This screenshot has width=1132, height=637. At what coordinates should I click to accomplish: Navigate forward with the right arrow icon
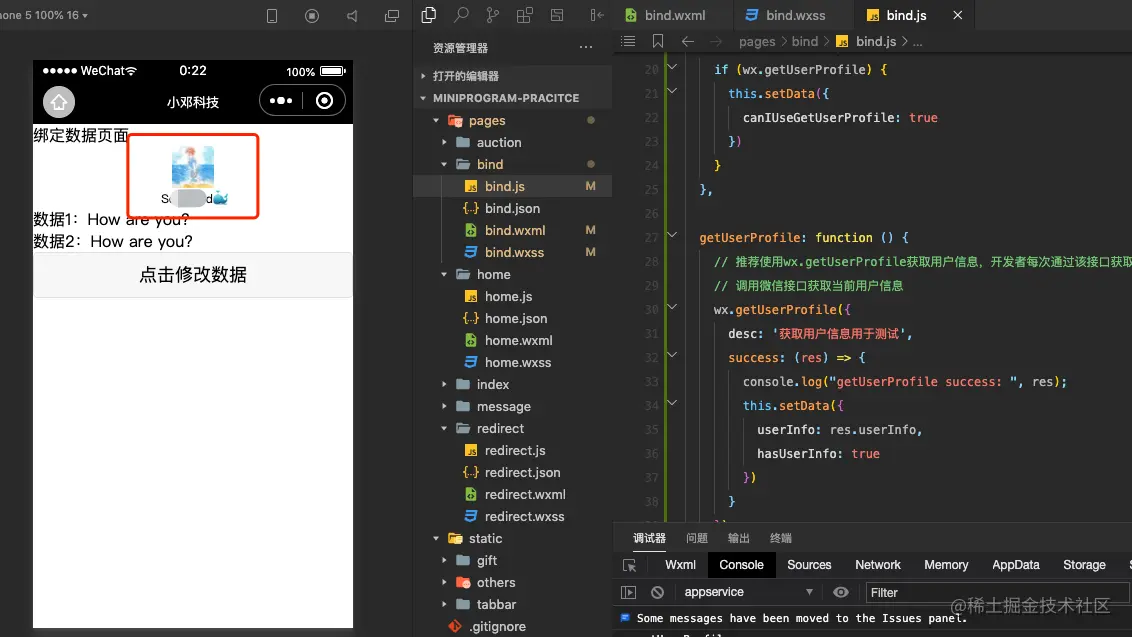[x=715, y=41]
